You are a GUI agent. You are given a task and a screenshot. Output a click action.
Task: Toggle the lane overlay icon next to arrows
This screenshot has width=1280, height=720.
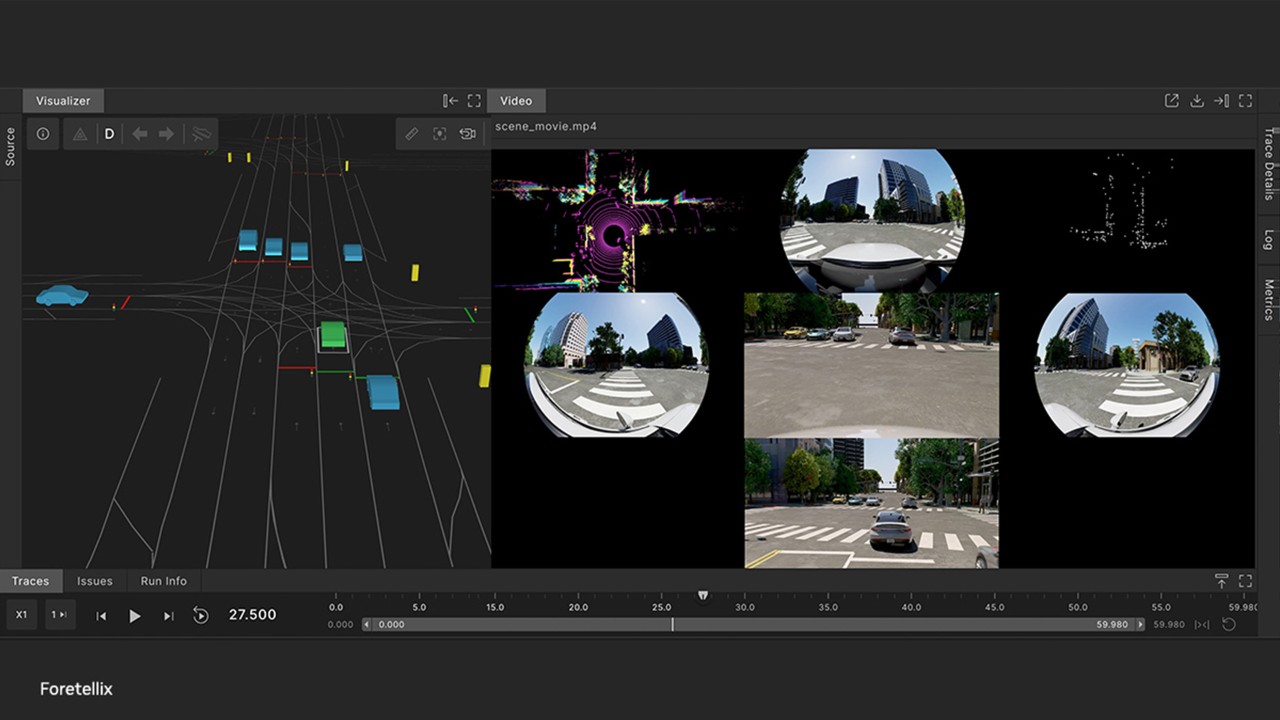tap(199, 133)
